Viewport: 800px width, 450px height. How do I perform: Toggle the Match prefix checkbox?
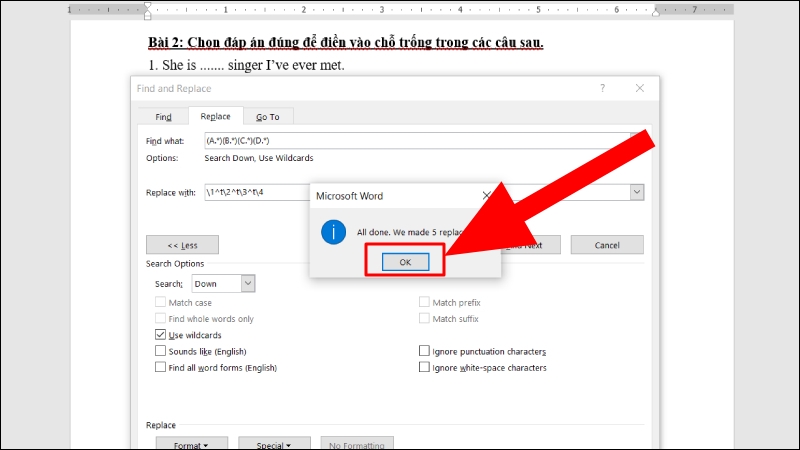[424, 302]
